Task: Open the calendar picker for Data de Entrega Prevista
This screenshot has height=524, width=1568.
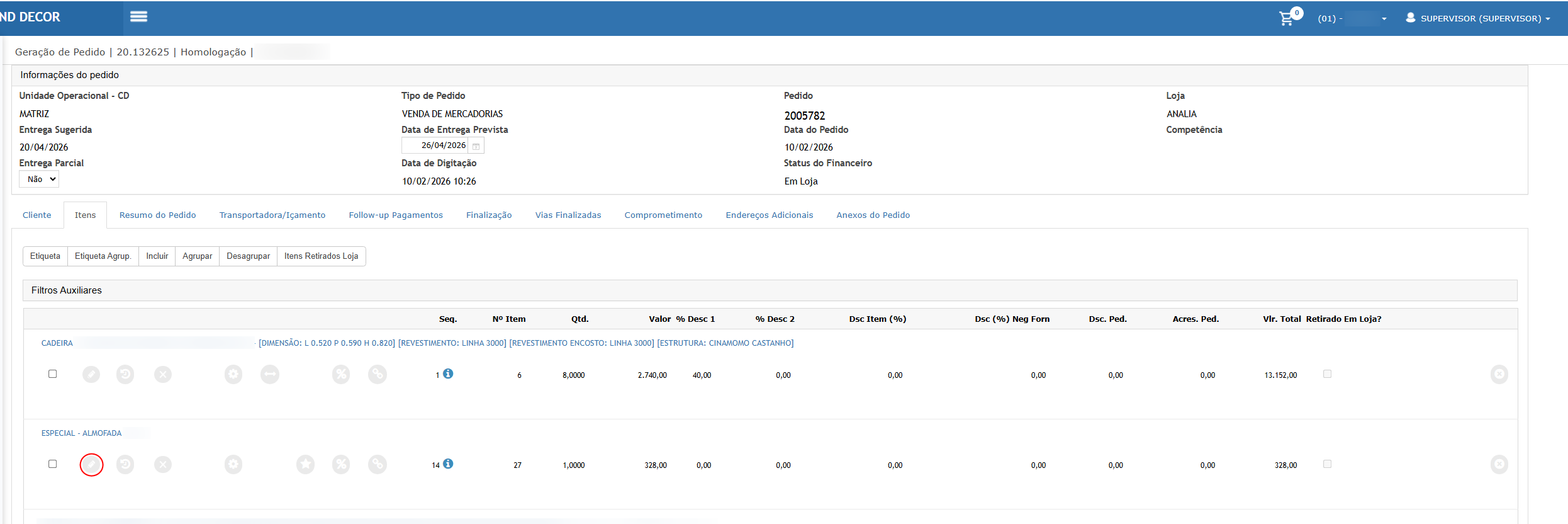Action: click(476, 146)
